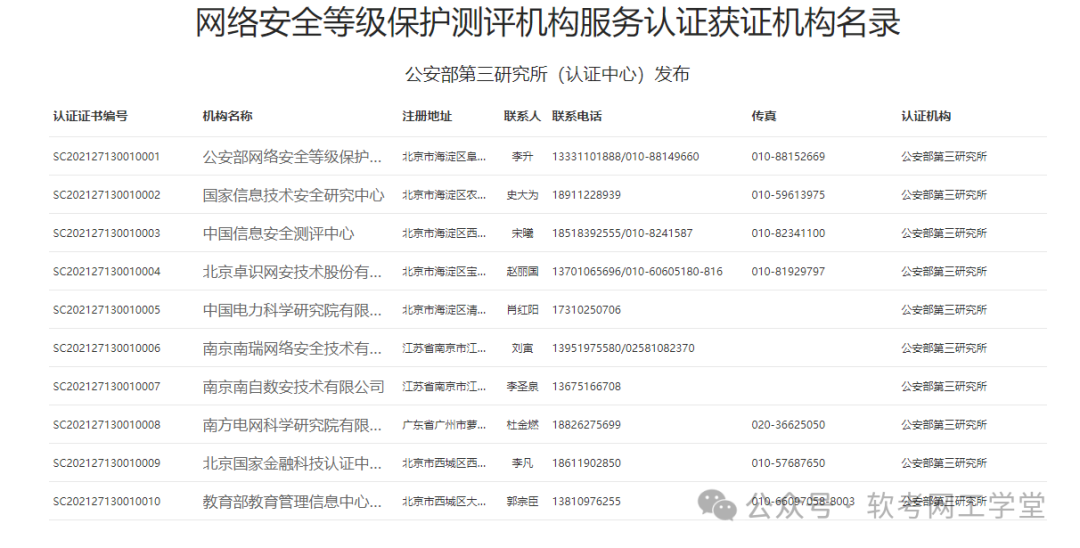1080x548 pixels.
Task: Select certificate number SC202127130010008
Action: (106, 425)
